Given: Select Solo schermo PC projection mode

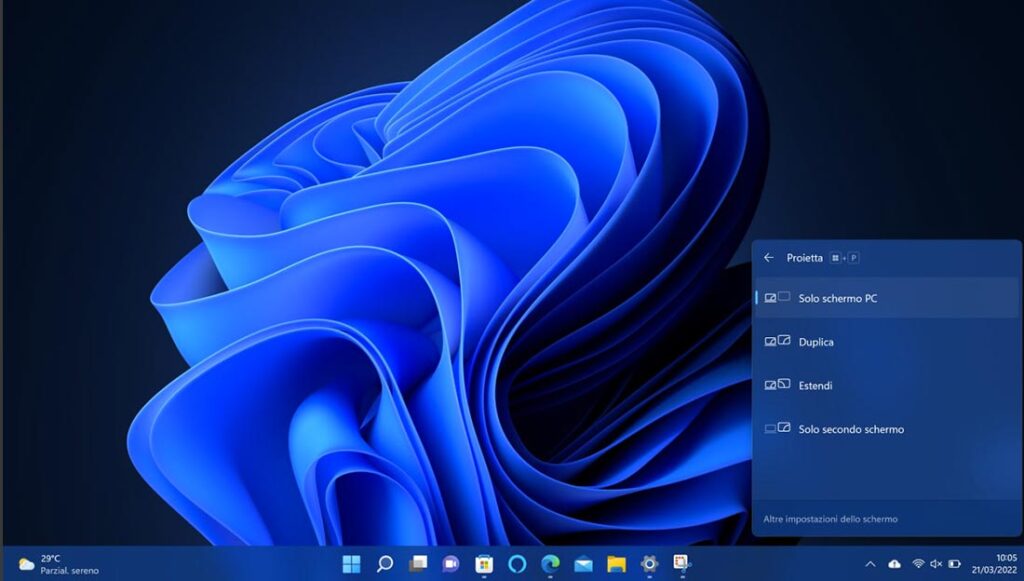Looking at the screenshot, I should pos(886,298).
